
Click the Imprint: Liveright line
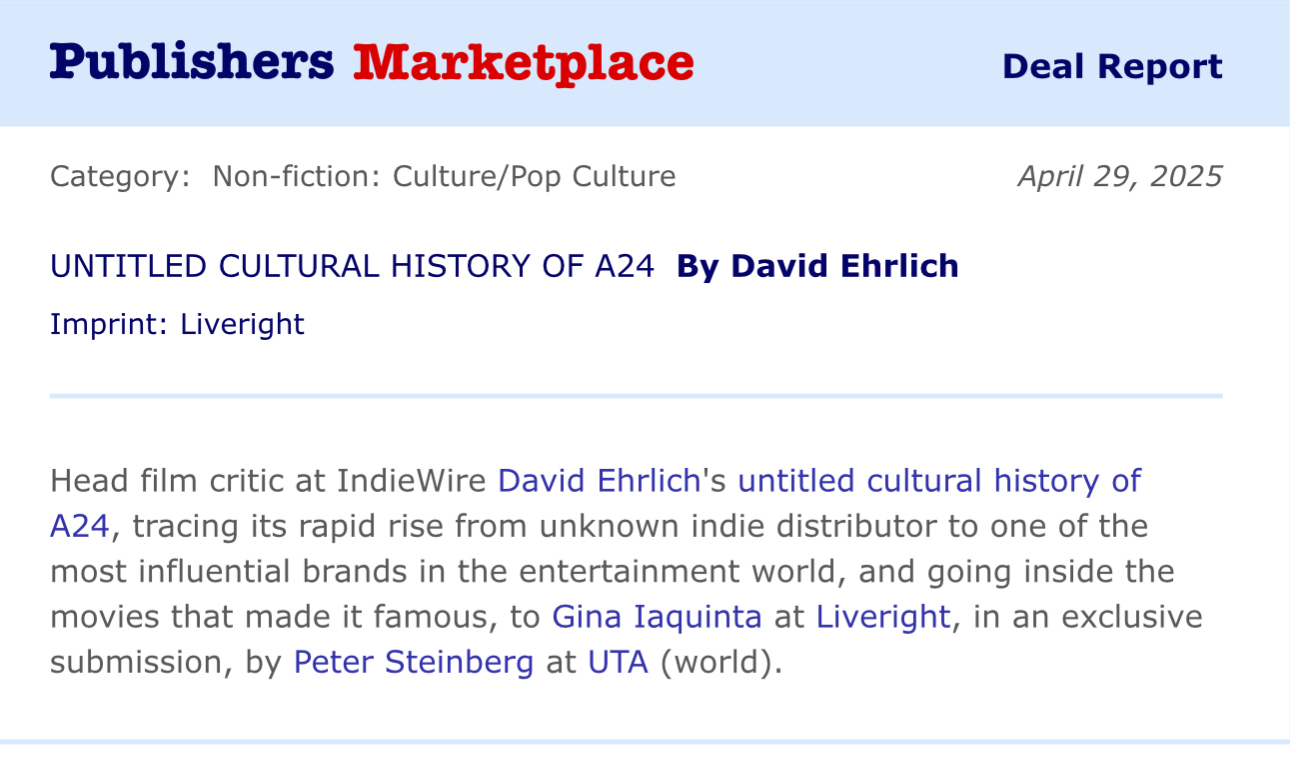(177, 324)
